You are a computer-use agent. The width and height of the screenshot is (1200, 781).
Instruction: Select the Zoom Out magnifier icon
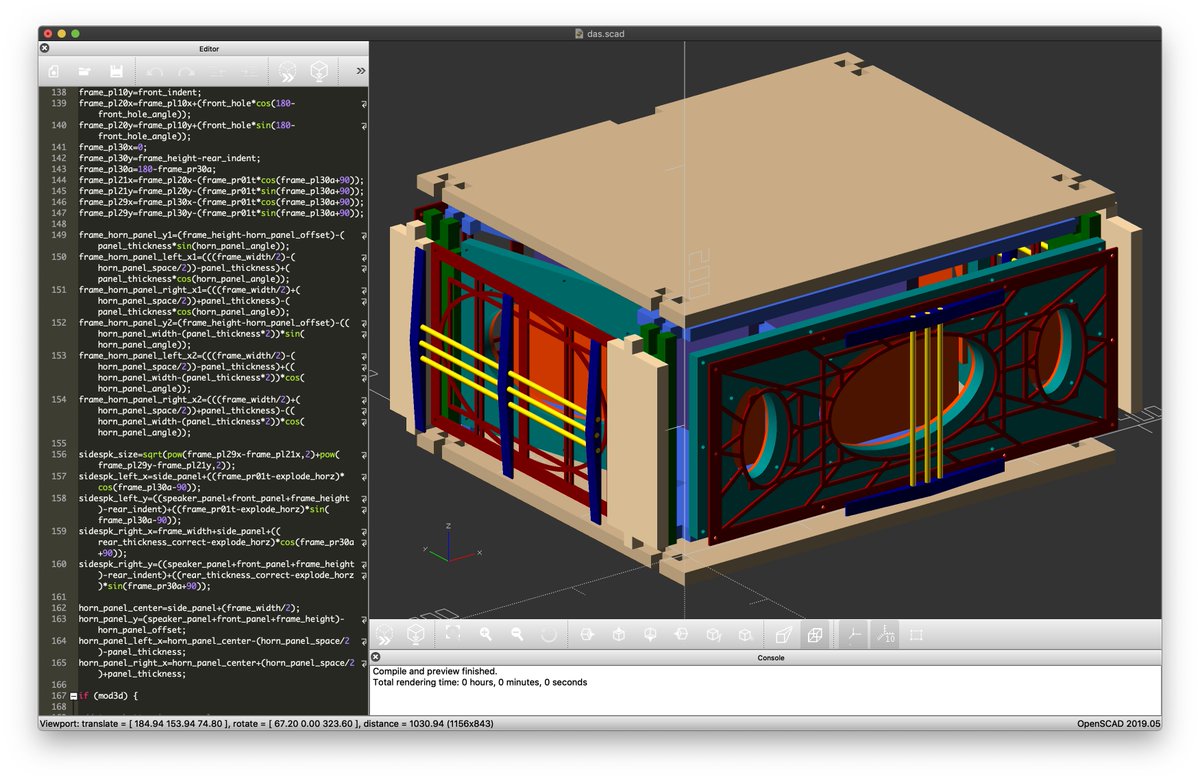(519, 634)
